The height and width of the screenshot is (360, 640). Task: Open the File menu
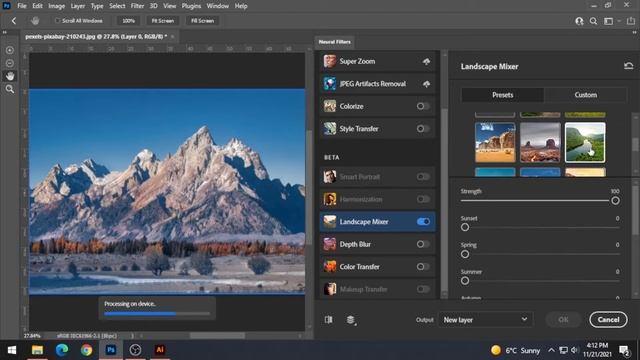click(22, 6)
